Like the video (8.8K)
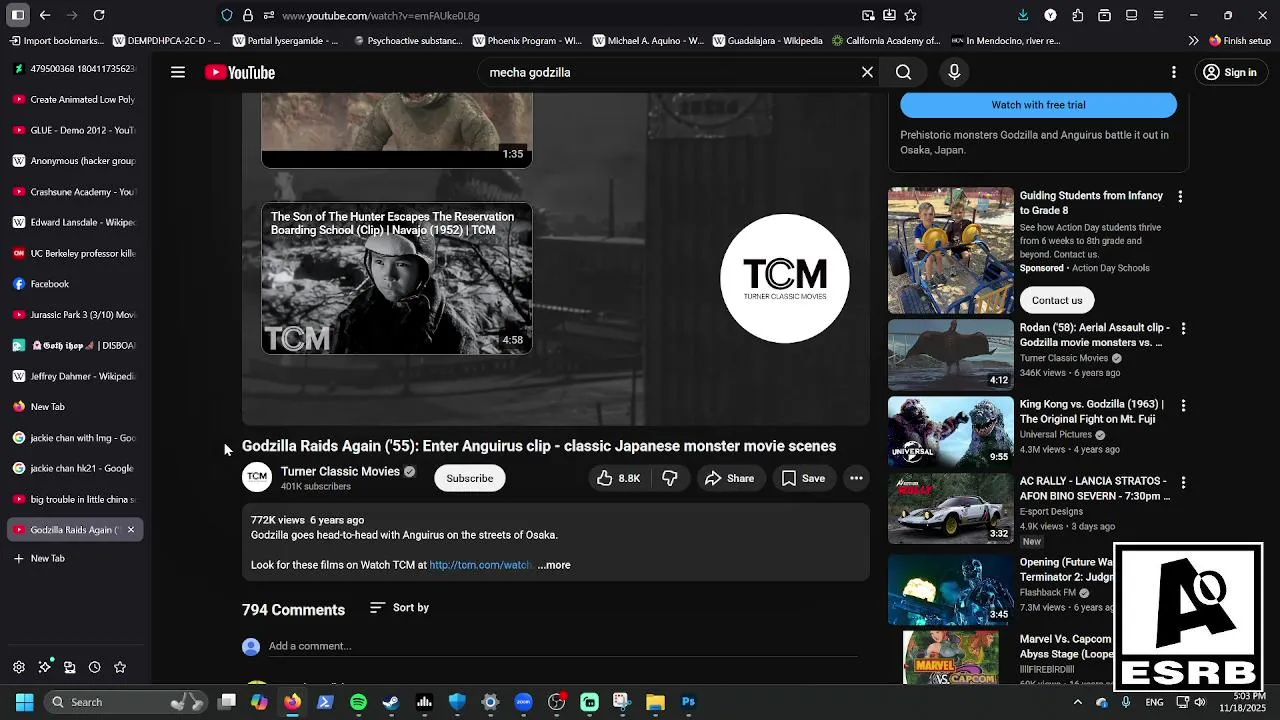The height and width of the screenshot is (720, 1280). (x=618, y=478)
